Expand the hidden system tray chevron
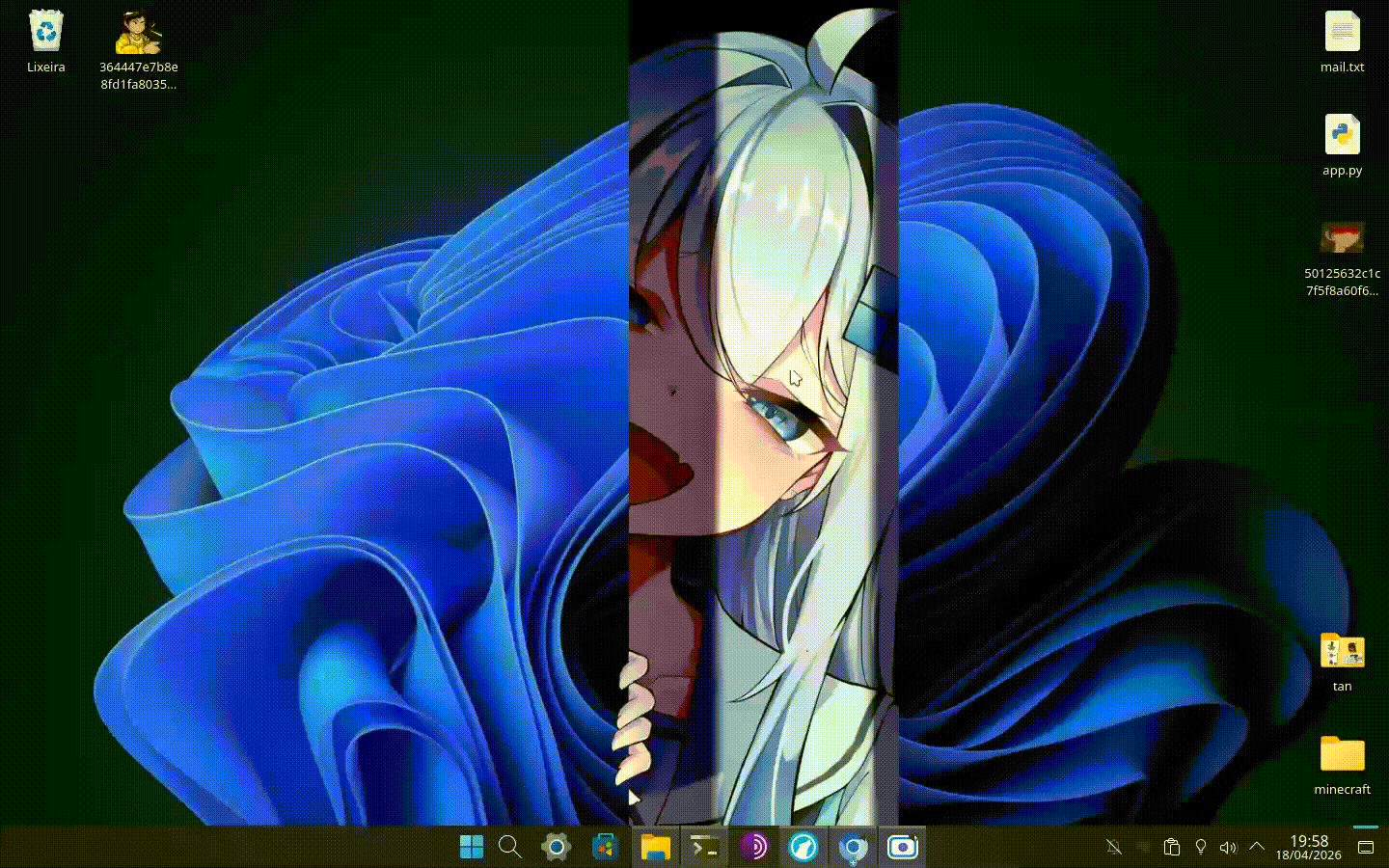The width and height of the screenshot is (1389, 868). pyautogui.click(x=1256, y=846)
